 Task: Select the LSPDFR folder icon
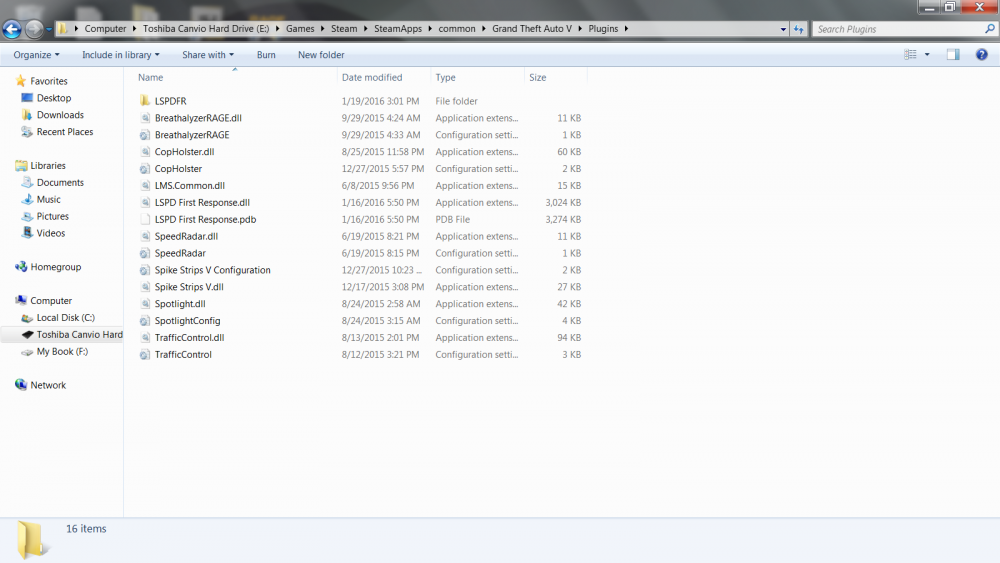(x=145, y=101)
